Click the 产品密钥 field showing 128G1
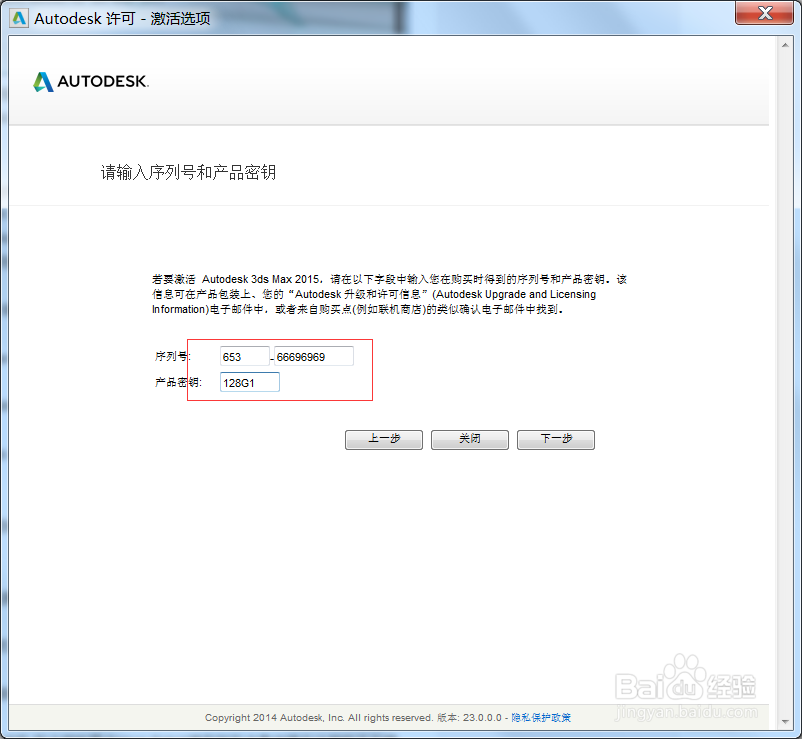 tap(249, 382)
